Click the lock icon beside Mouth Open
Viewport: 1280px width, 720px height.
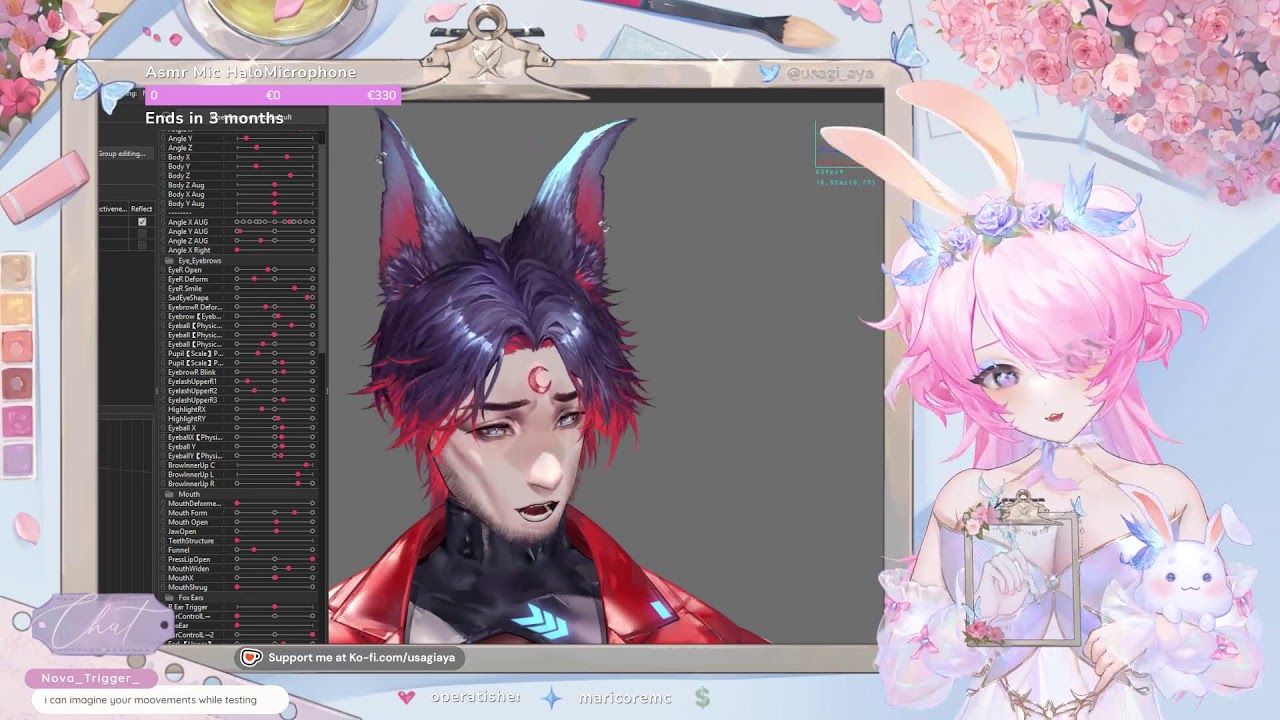pyautogui.click(x=163, y=522)
